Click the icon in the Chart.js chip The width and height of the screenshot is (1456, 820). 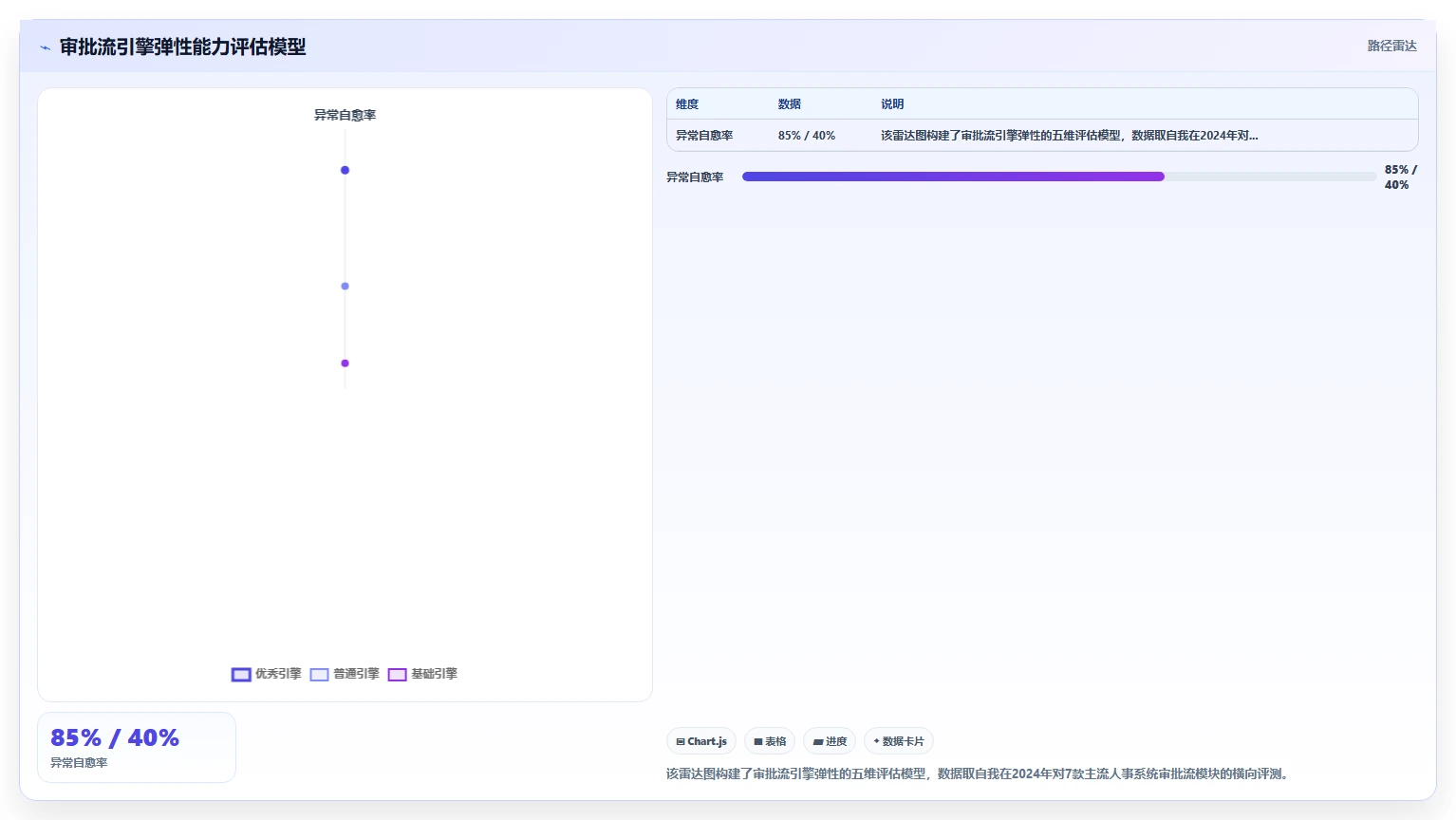click(x=681, y=742)
